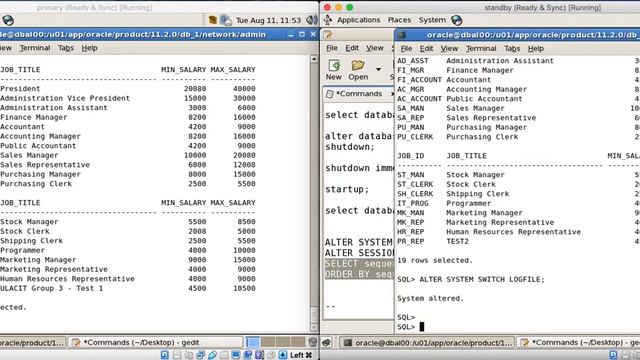Click VirtualBox USB pen status icon in primary VM

212,355
